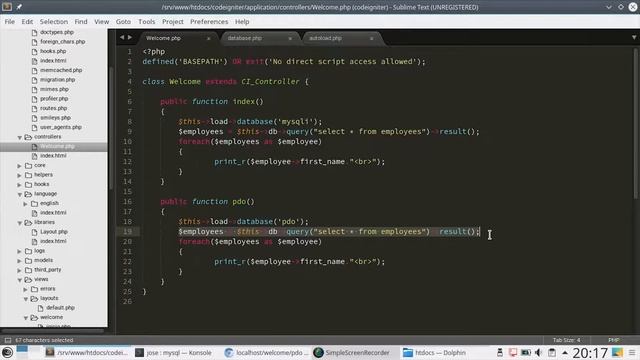Image resolution: width=640 pixels, height=360 pixels.
Task: Collapse the libraries folder
Action: point(20,223)
